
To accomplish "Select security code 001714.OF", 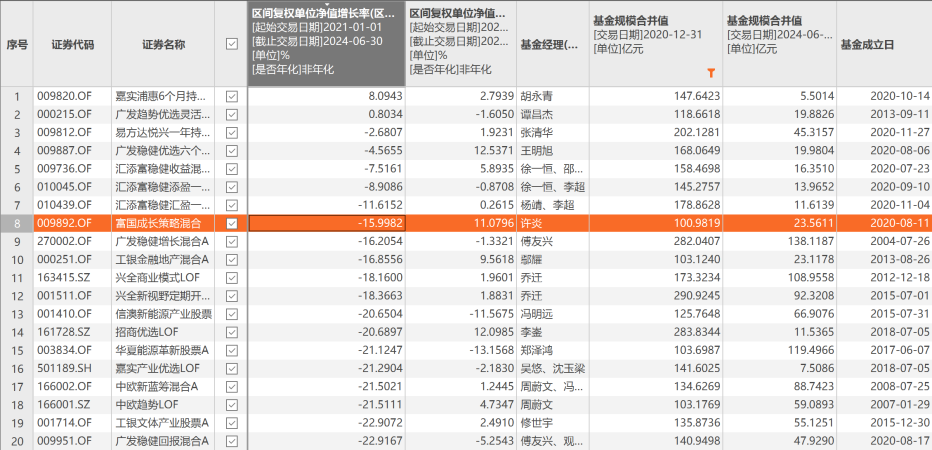I will [64, 423].
